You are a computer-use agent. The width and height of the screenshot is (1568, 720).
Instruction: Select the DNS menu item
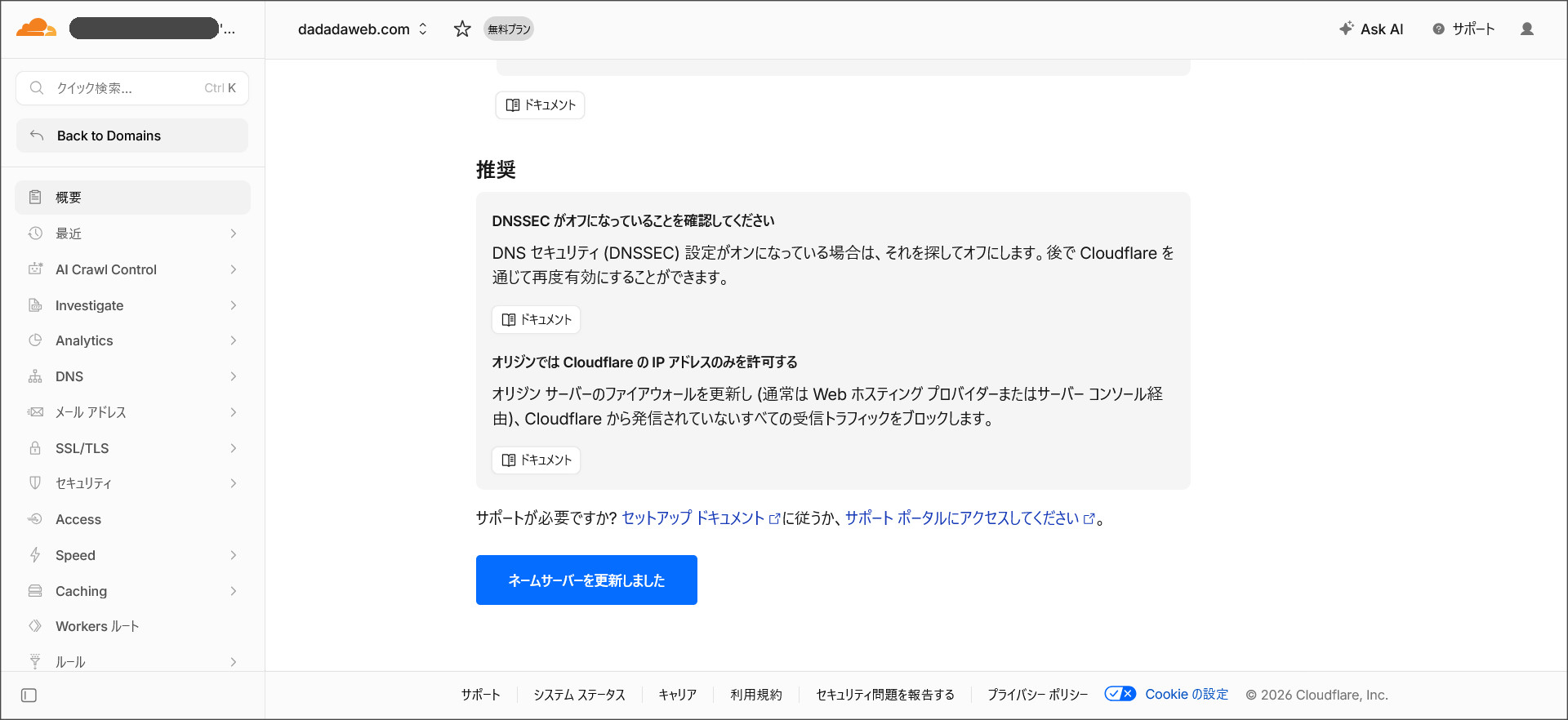[x=132, y=376]
